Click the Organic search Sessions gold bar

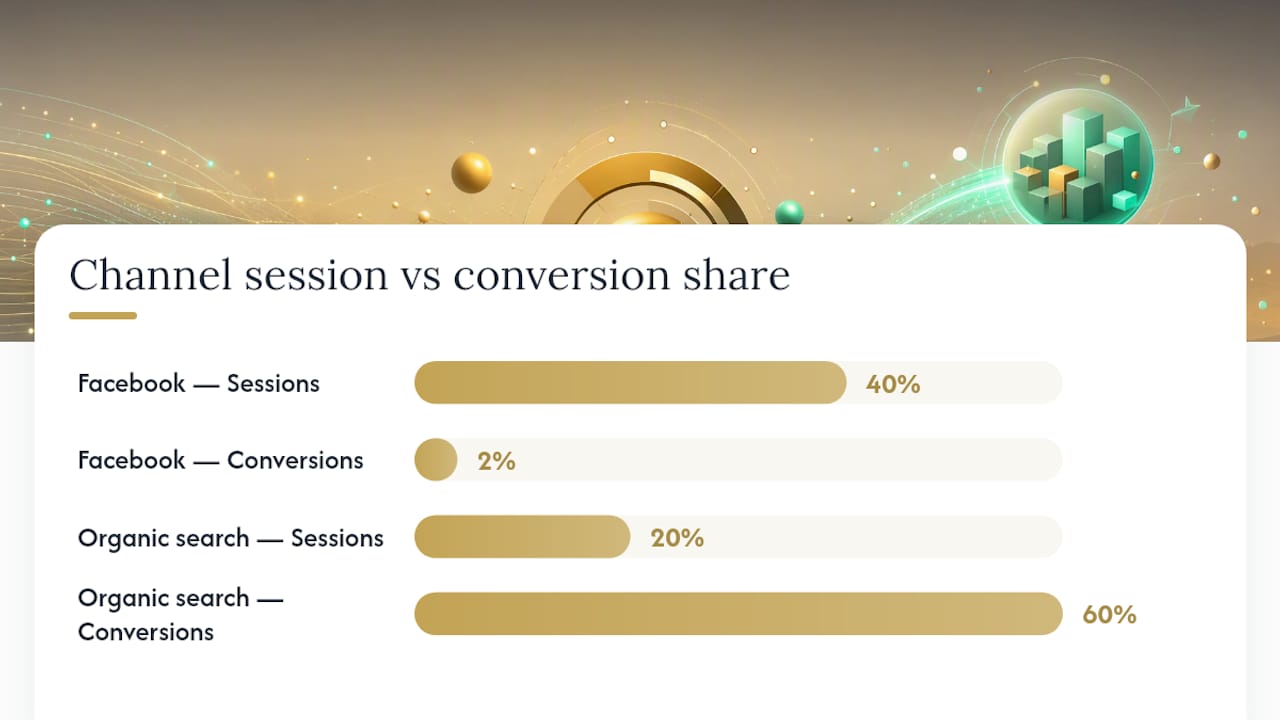click(x=523, y=537)
